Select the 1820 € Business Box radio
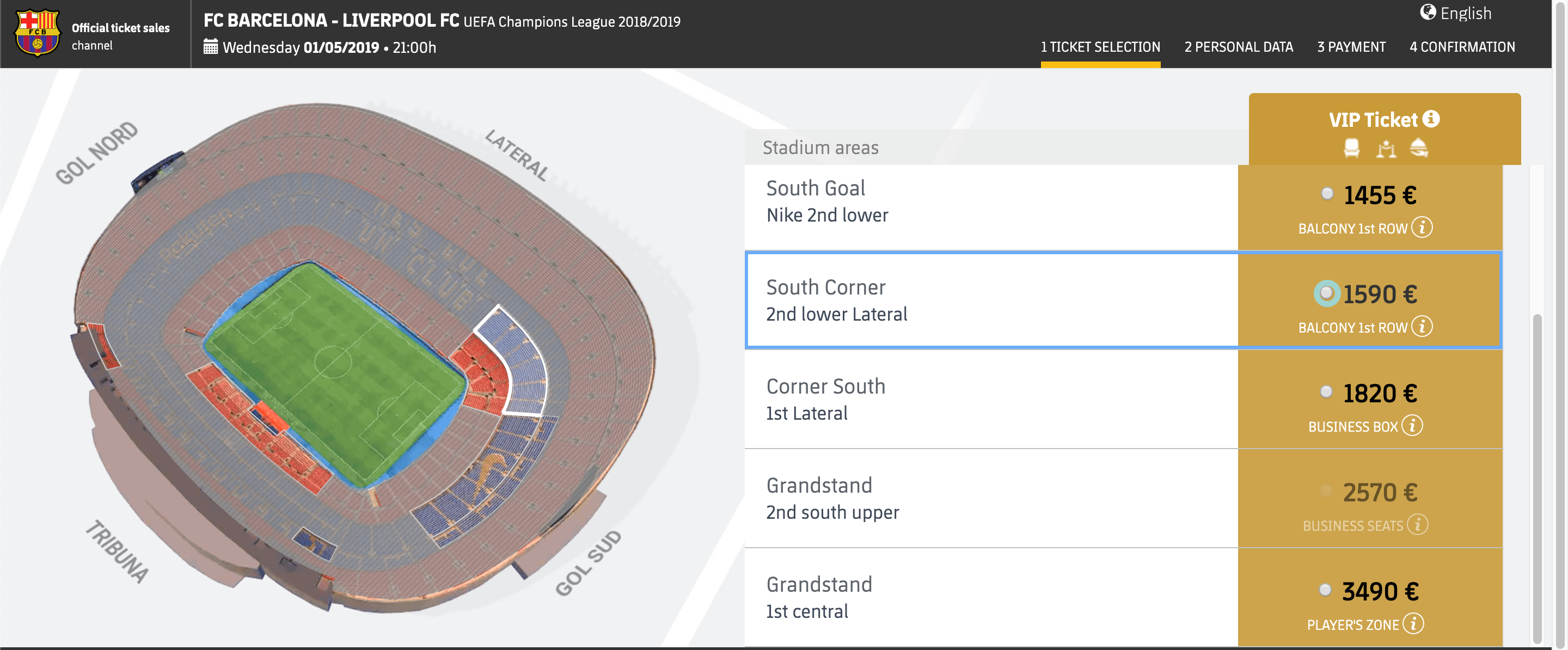Viewport: 1568px width, 650px height. click(x=1326, y=391)
